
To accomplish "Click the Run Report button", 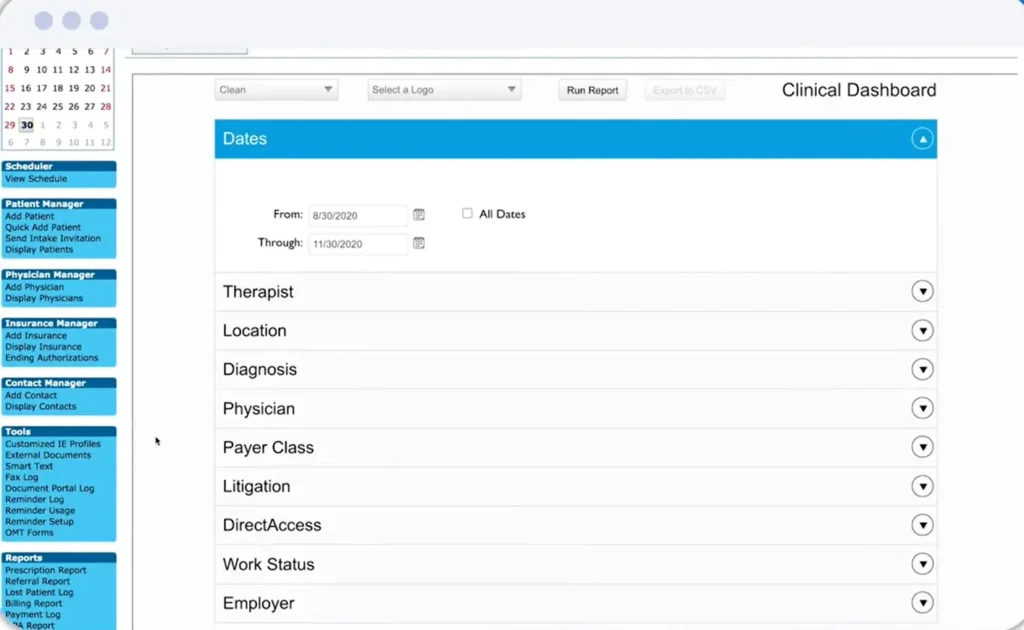I will click(592, 90).
